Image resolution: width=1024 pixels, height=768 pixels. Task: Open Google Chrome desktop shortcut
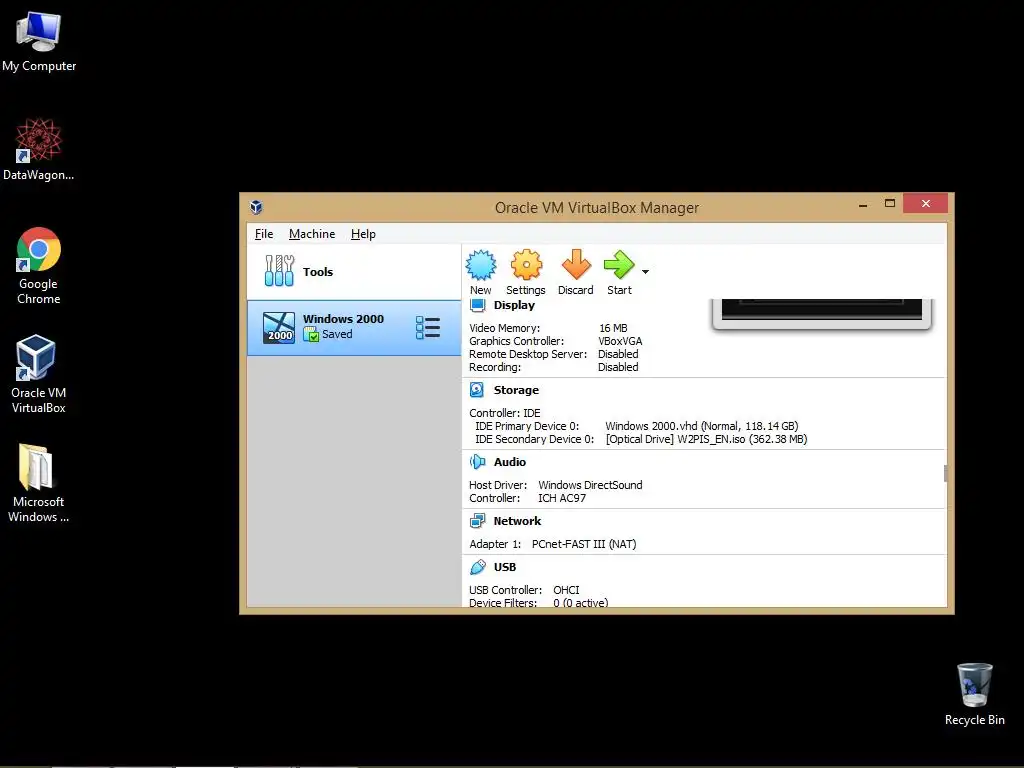pos(39,266)
